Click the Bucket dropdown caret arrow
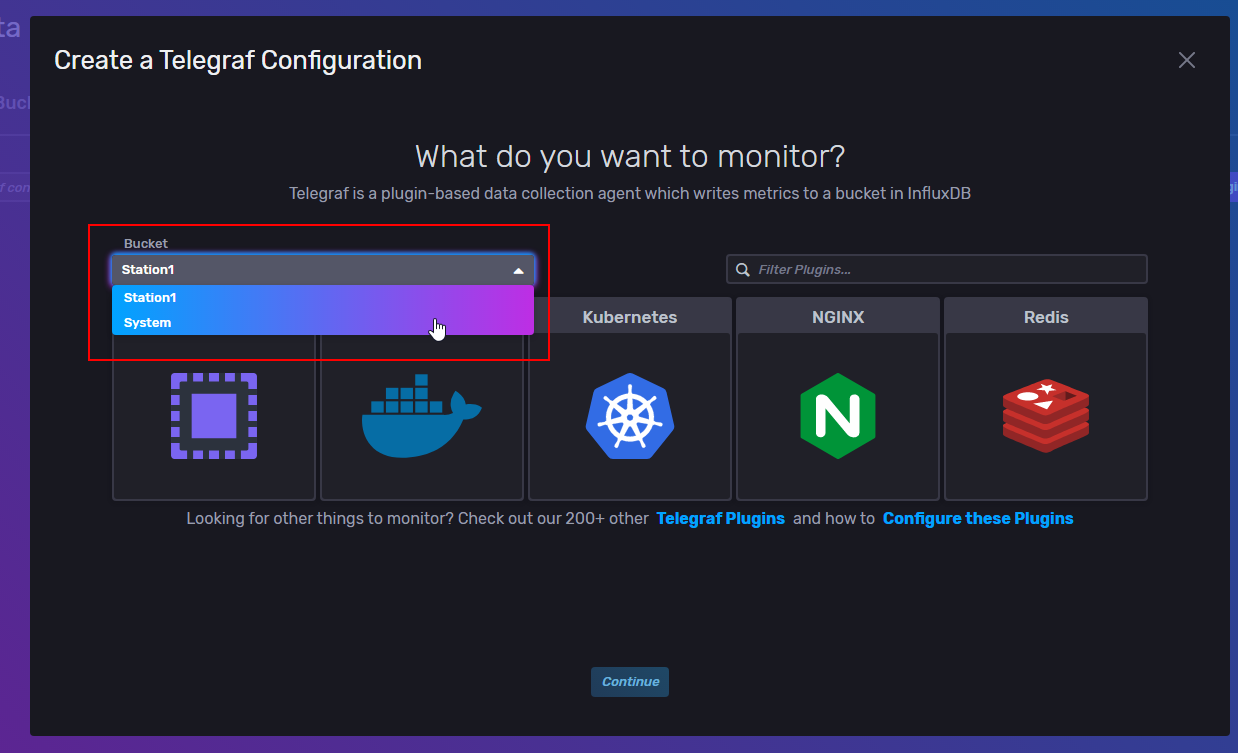 (518, 270)
